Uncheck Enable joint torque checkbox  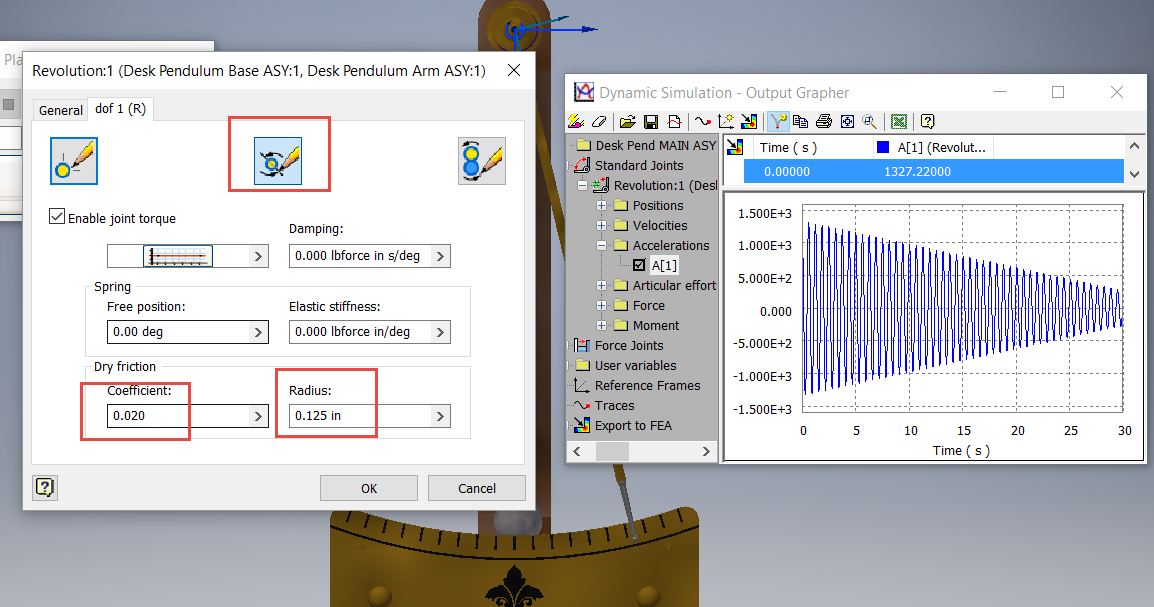pos(57,216)
